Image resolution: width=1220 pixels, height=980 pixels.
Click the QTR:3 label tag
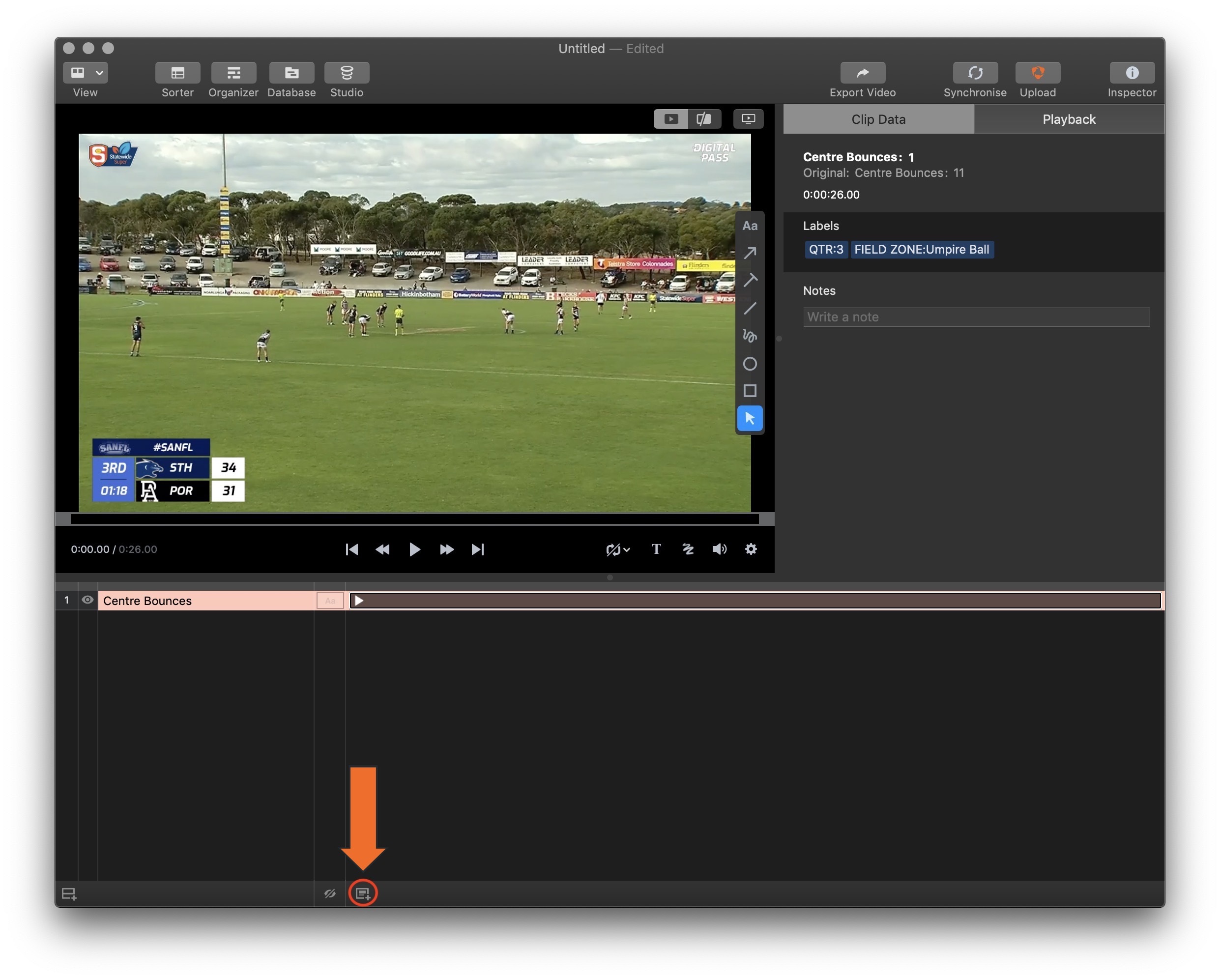(826, 250)
